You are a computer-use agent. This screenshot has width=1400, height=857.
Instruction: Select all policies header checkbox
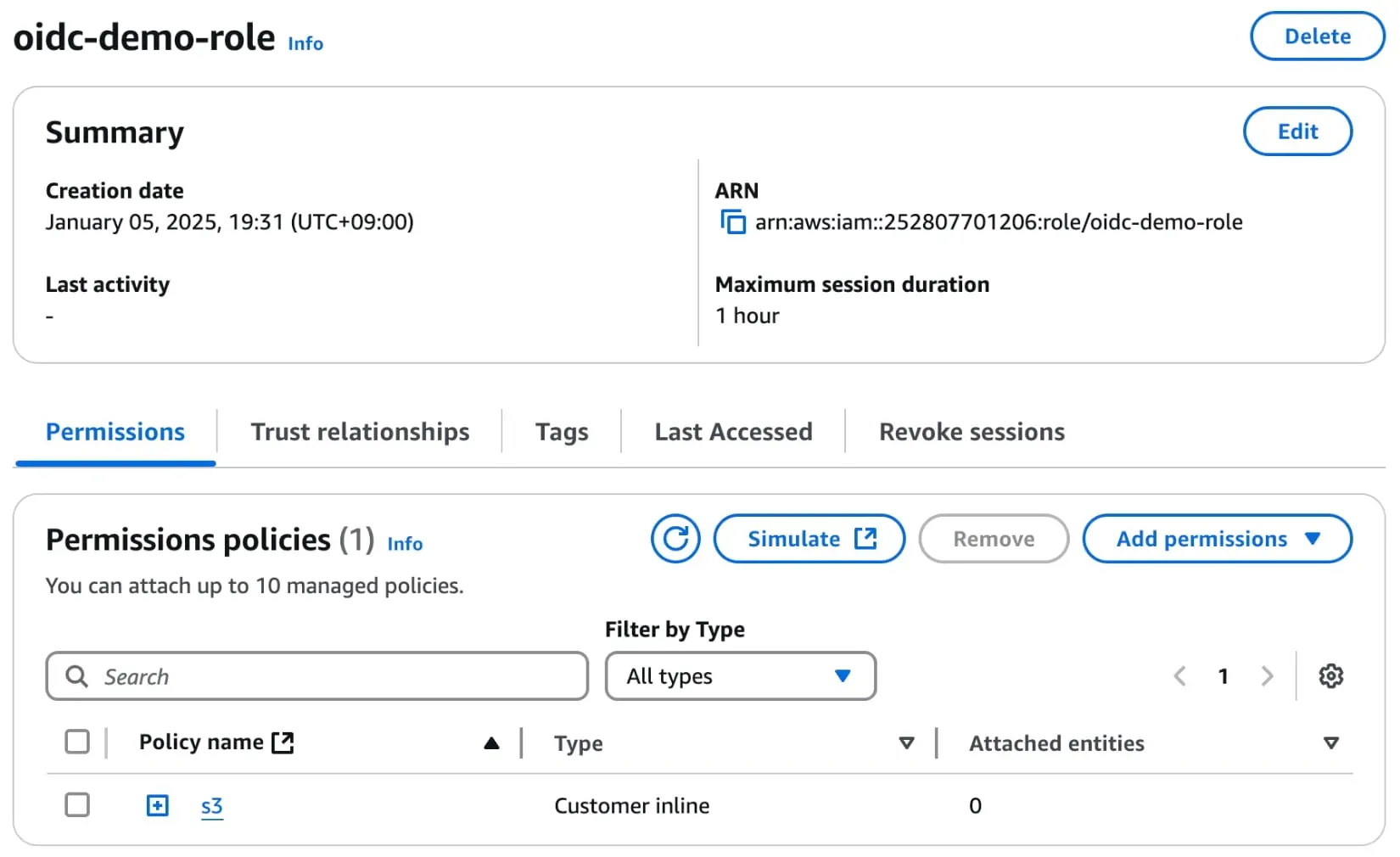(x=77, y=742)
